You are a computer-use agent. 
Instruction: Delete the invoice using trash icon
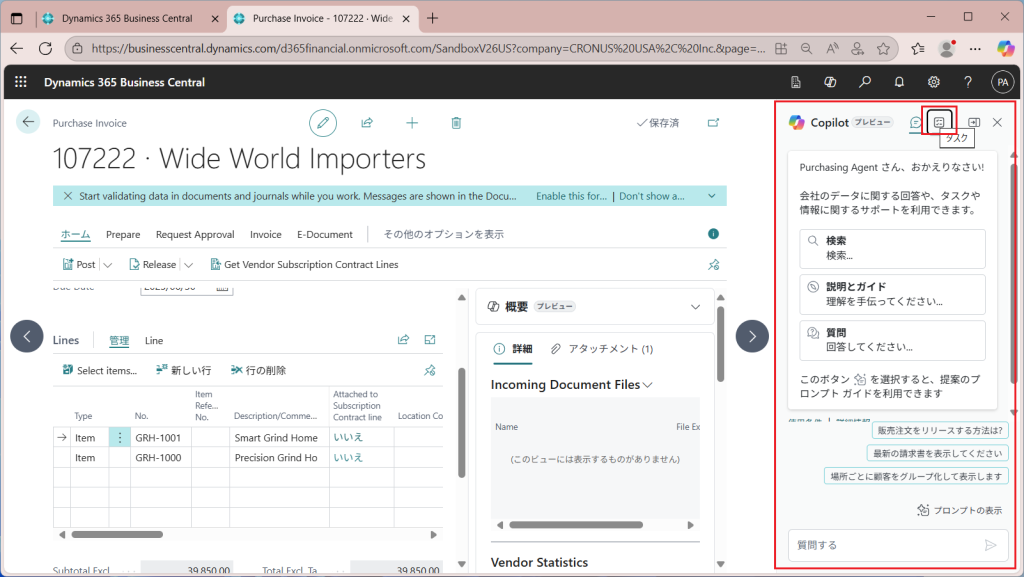(x=456, y=123)
